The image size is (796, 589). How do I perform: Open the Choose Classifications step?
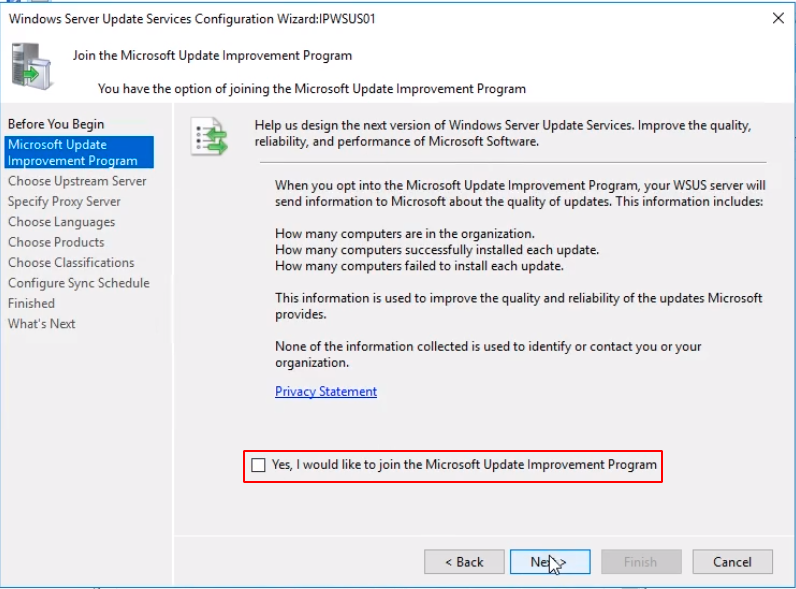(71, 262)
